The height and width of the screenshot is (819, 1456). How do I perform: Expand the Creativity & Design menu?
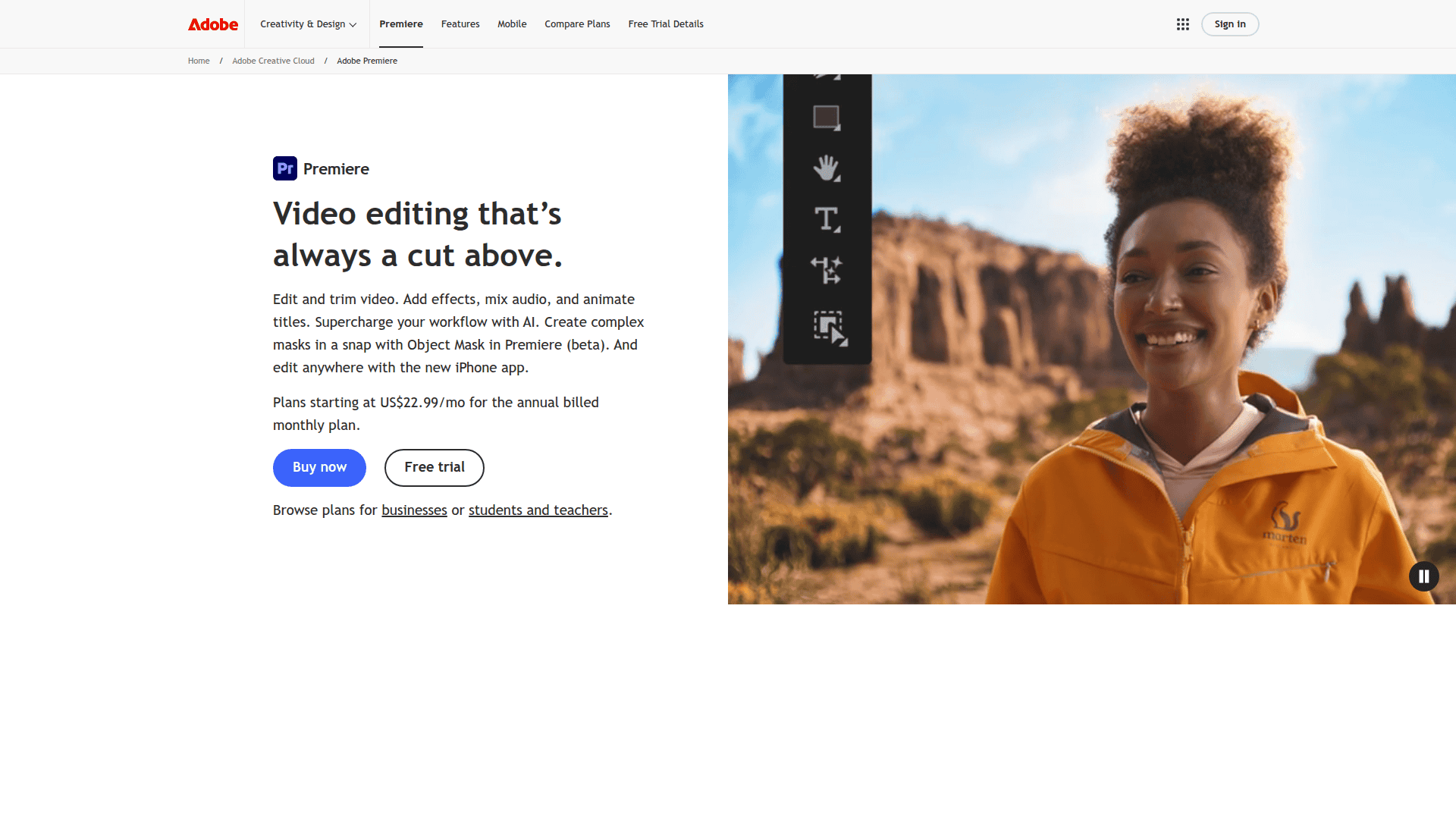(x=308, y=24)
